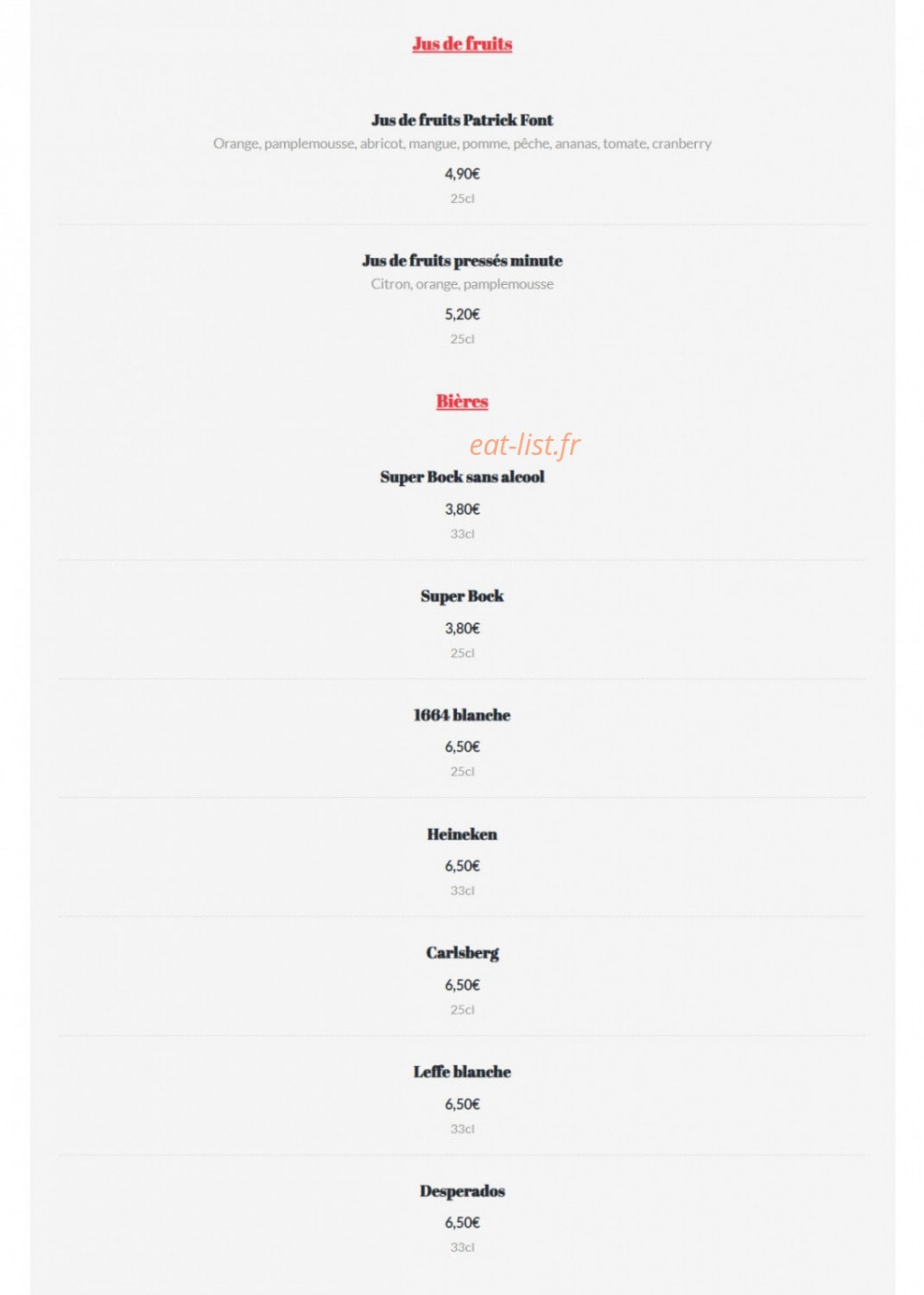Click the 5,20€ price text

click(462, 315)
